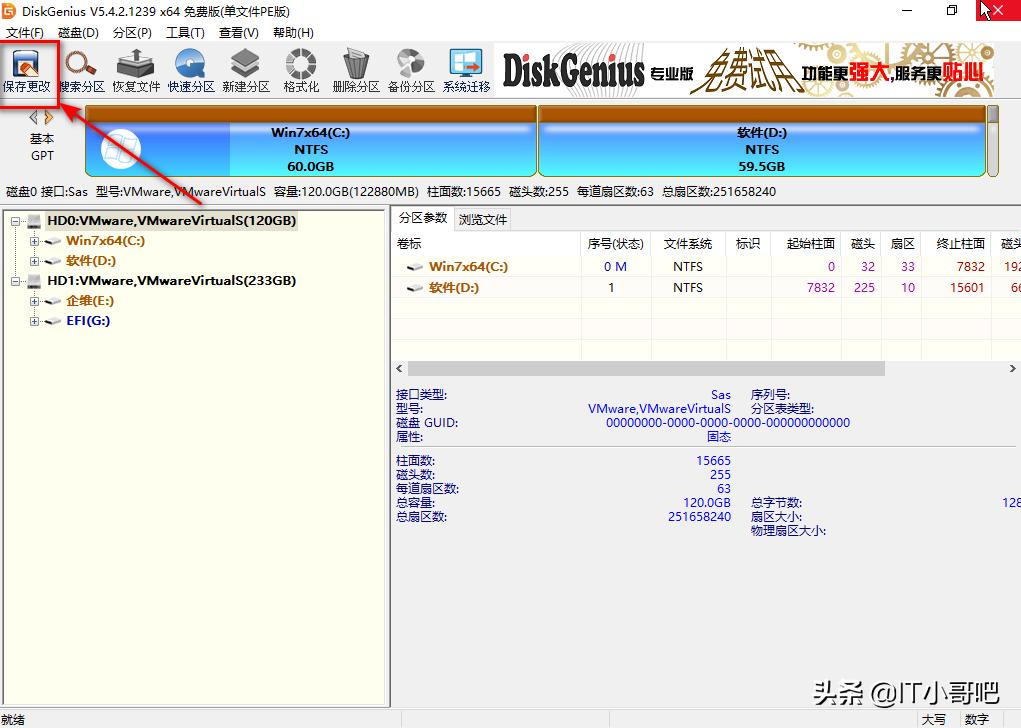Viewport: 1021px width, 728px height.
Task: Collapse the HD0 disk tree node
Action: [14, 220]
